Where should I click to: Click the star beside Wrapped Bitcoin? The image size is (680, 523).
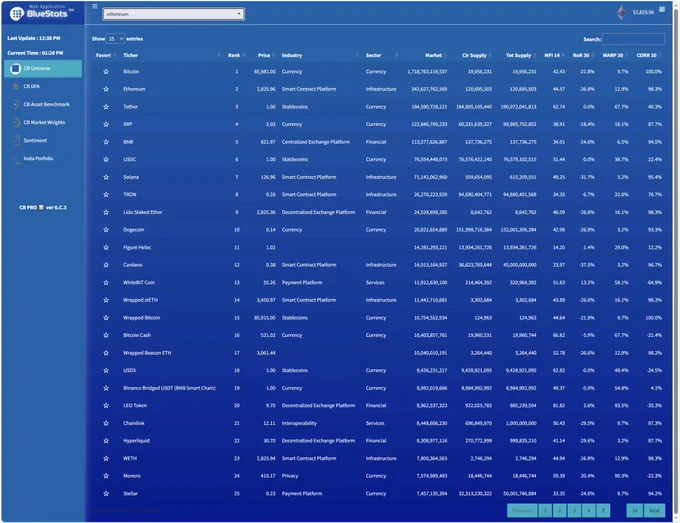pos(106,317)
